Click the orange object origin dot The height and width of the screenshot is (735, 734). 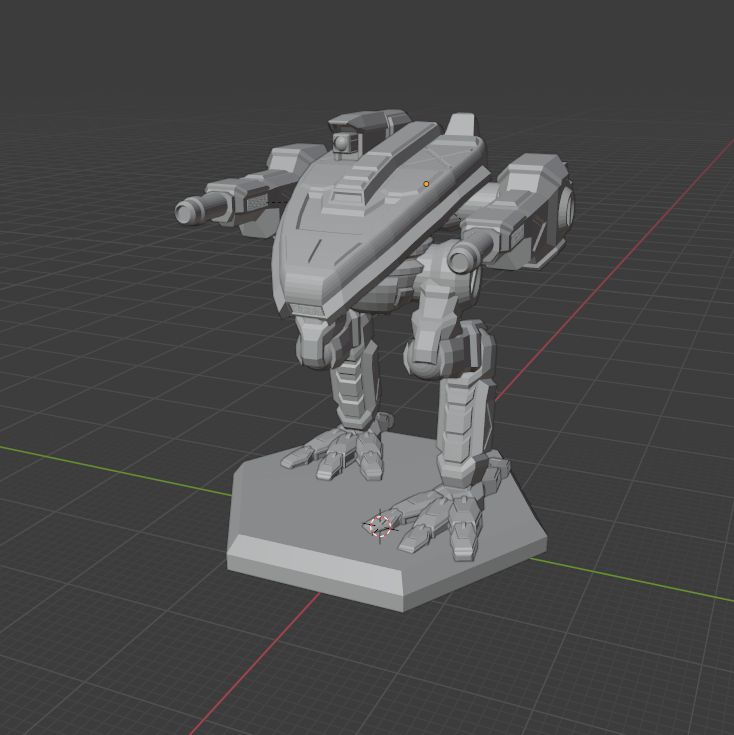(x=426, y=184)
